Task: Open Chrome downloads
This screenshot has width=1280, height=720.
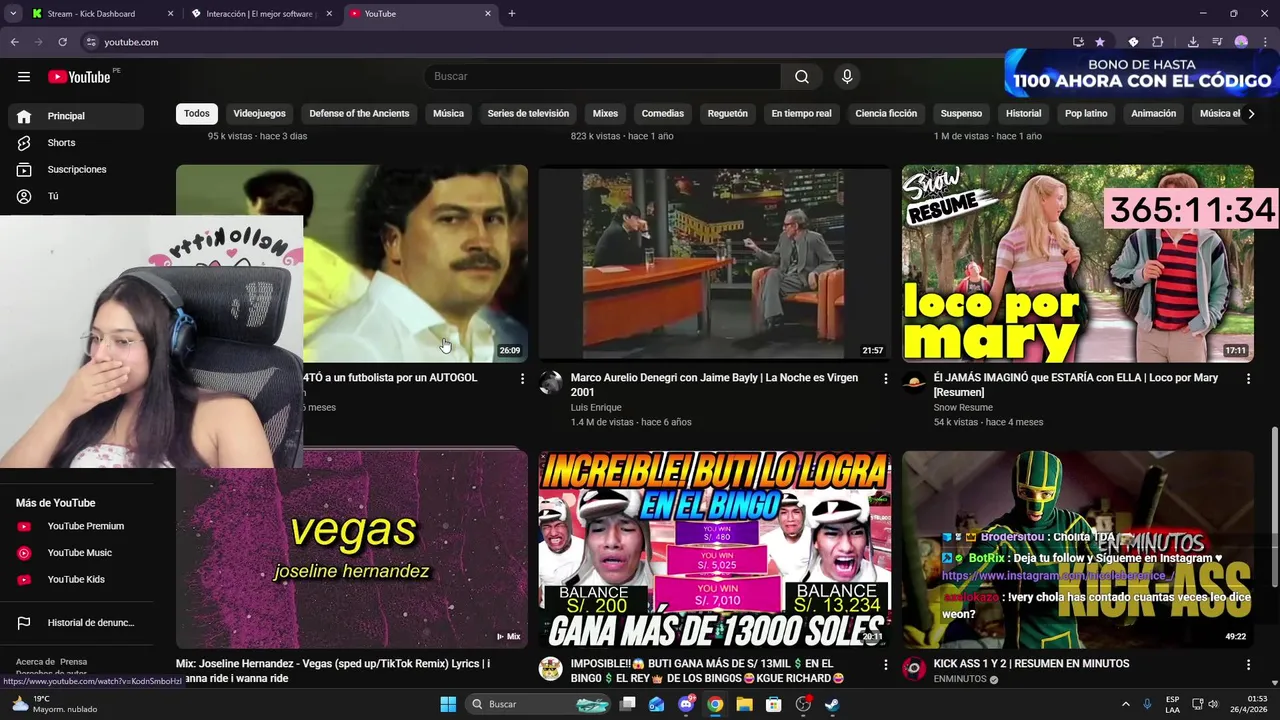Action: click(1193, 42)
